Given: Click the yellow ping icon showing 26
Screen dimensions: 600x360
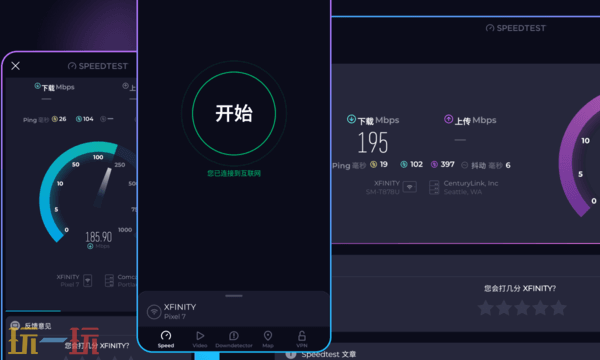Looking at the screenshot, I should [55, 119].
